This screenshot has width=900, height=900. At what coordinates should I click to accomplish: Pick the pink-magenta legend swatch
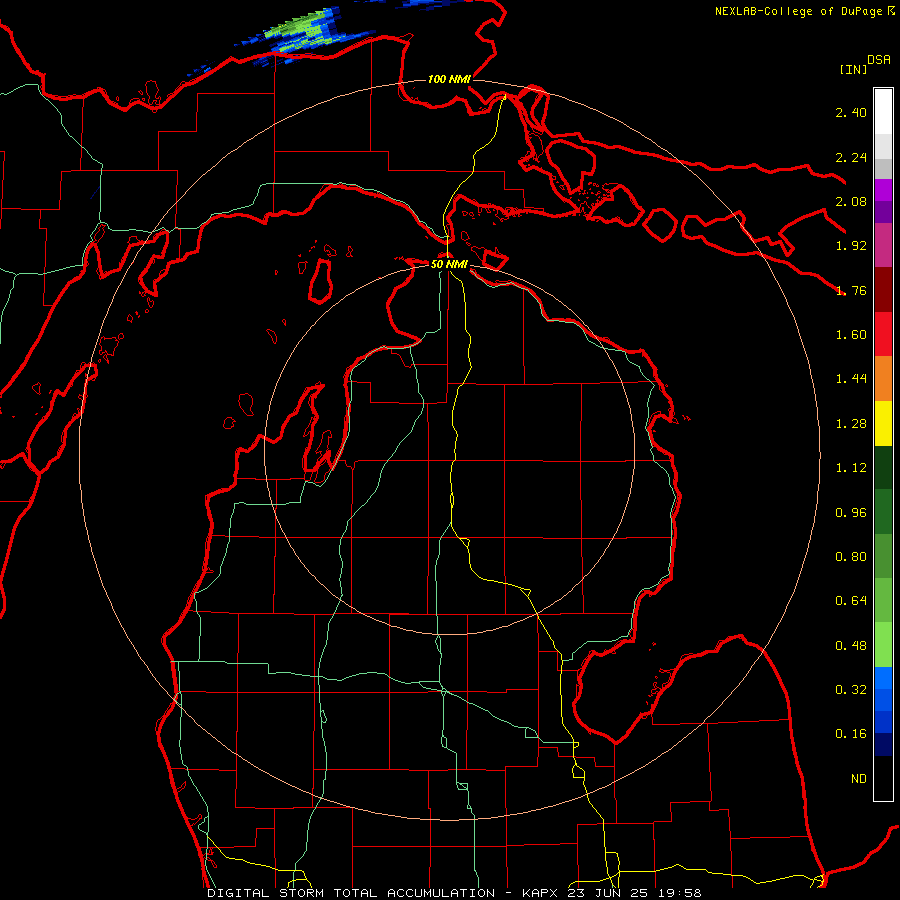[883, 245]
